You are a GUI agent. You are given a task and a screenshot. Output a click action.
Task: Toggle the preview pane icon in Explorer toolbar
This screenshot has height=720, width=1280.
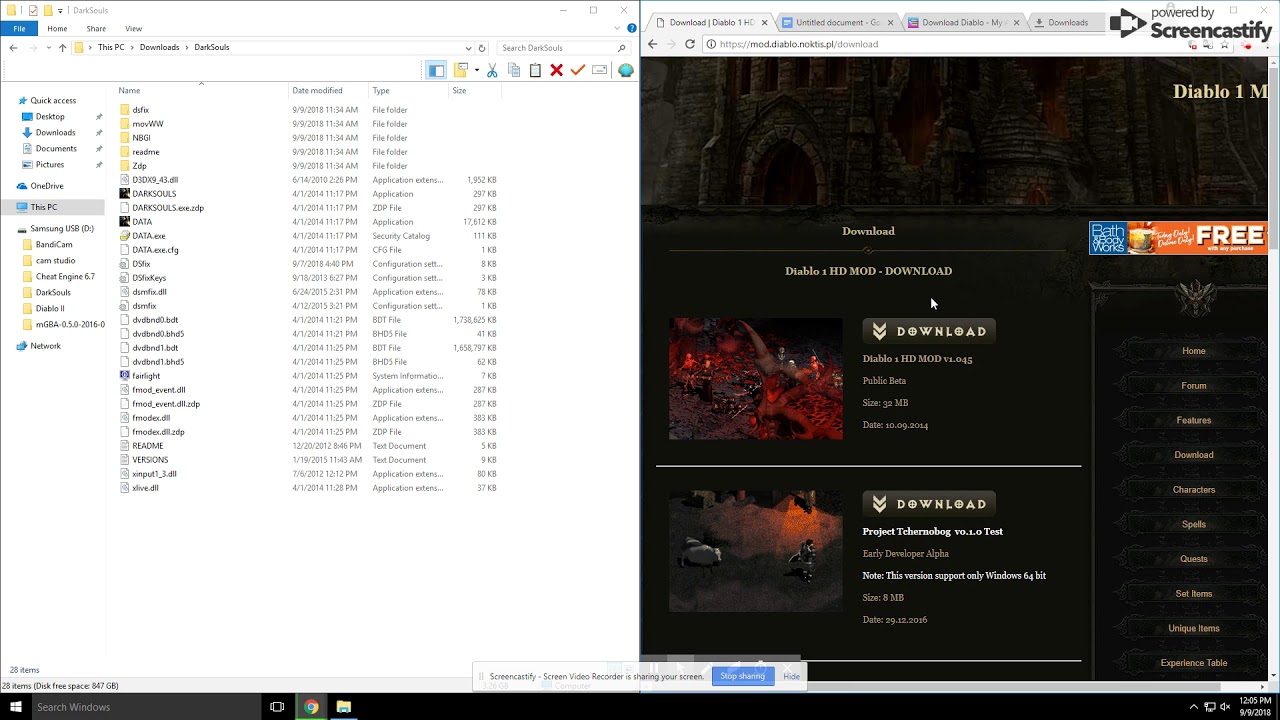coord(436,70)
